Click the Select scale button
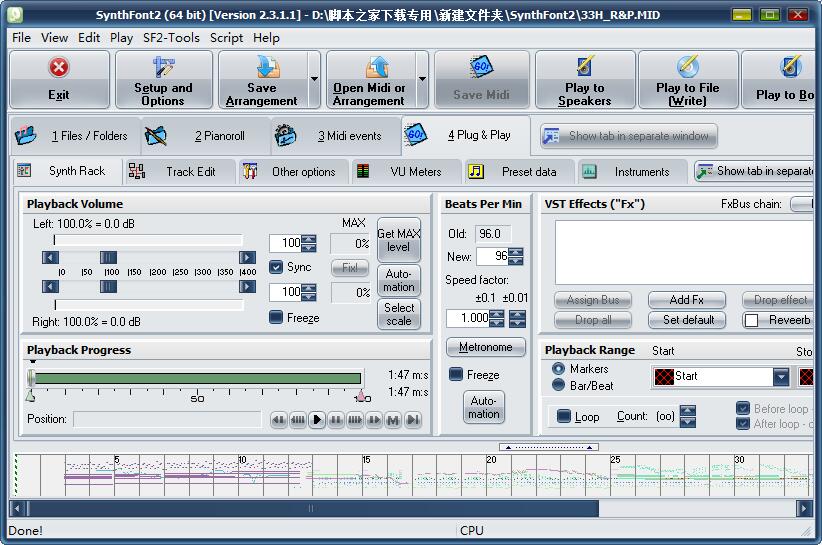The image size is (822, 545). [399, 314]
